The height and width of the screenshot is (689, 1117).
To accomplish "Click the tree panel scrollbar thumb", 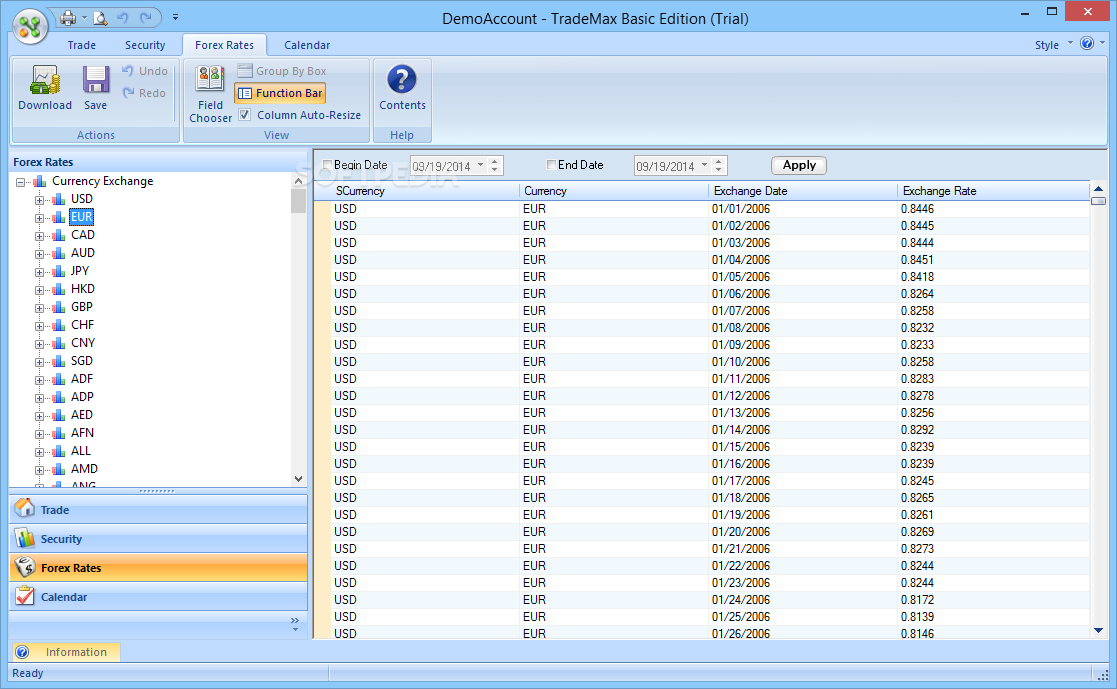I will coord(298,202).
